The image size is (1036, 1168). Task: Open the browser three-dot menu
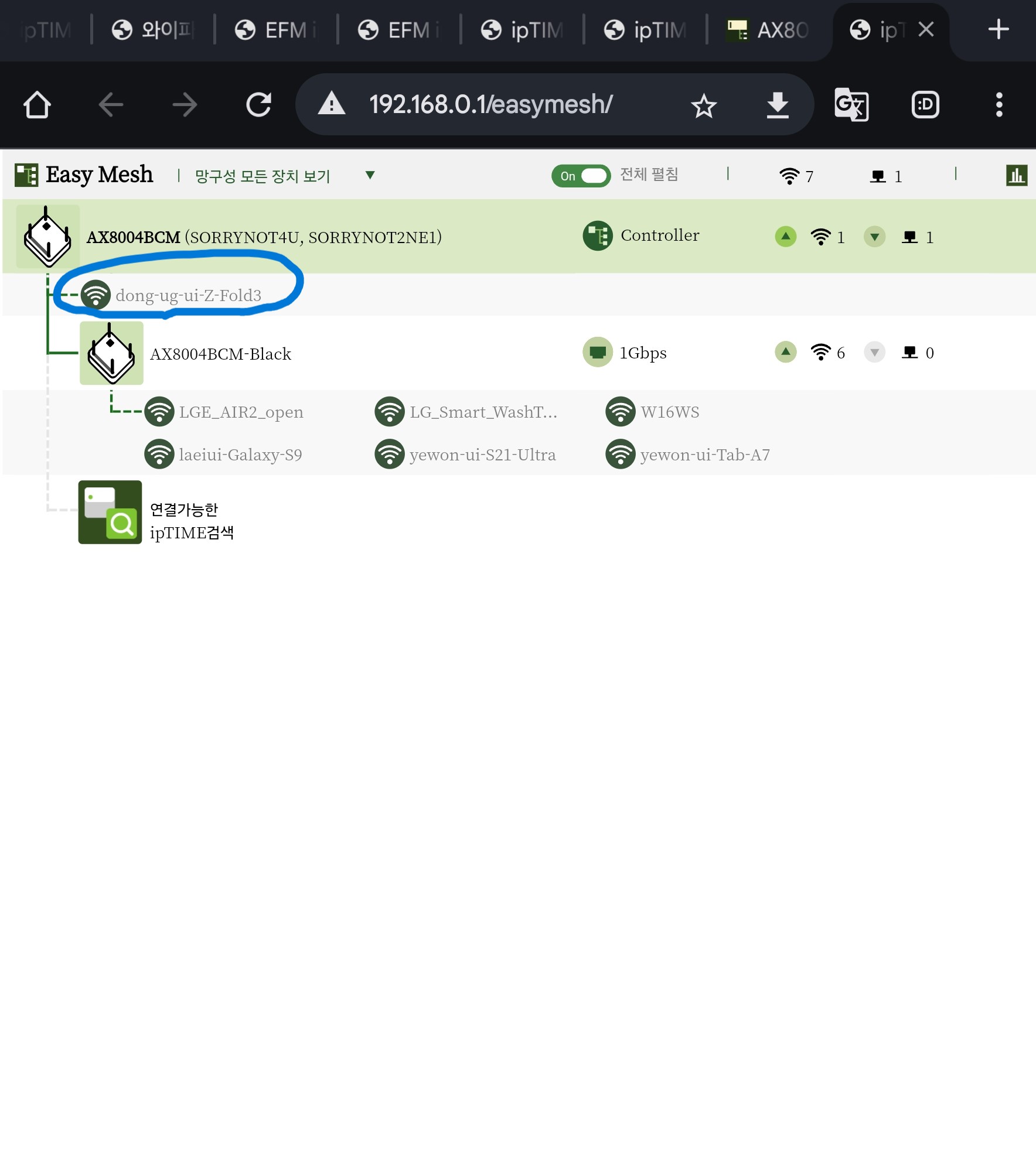coord(999,105)
